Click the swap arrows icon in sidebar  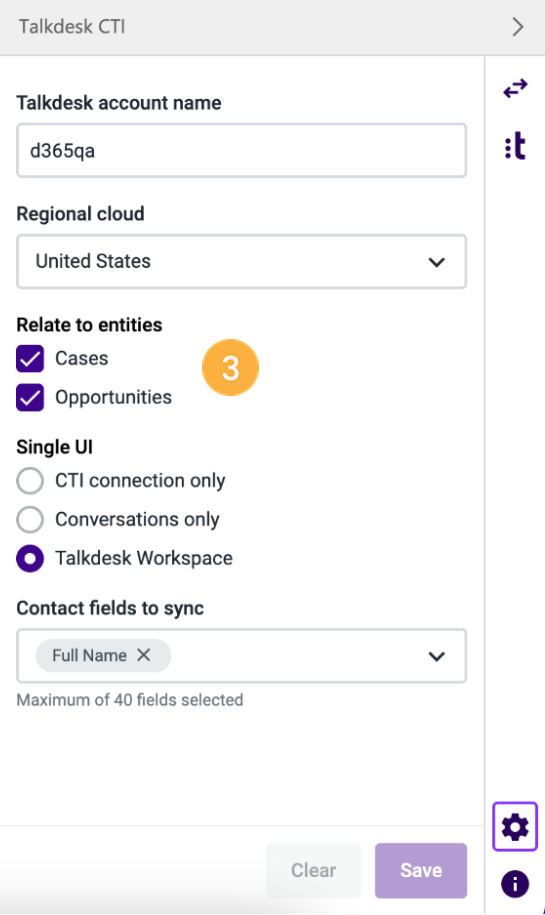(x=515, y=89)
